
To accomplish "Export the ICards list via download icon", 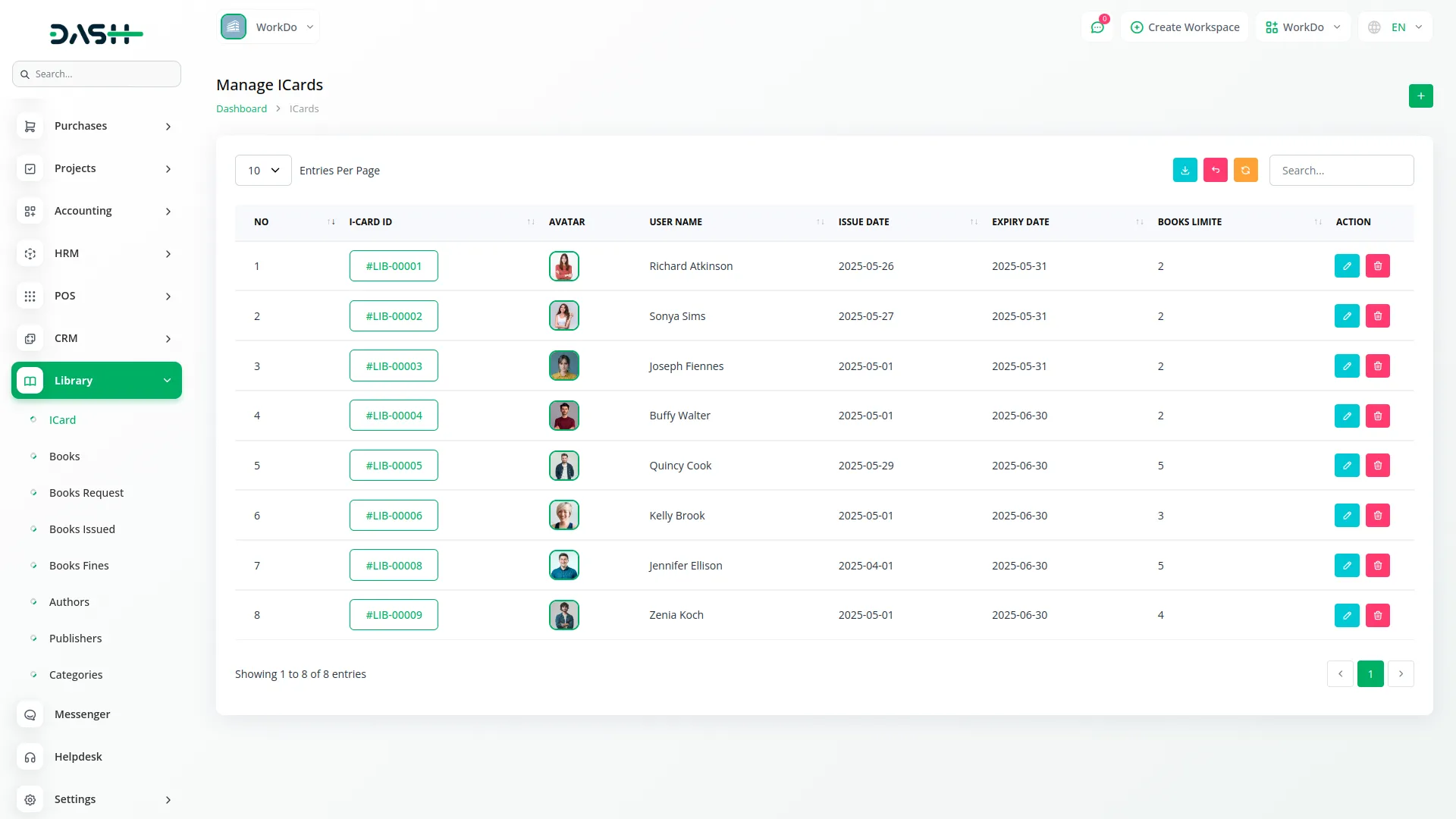I will coord(1185,170).
